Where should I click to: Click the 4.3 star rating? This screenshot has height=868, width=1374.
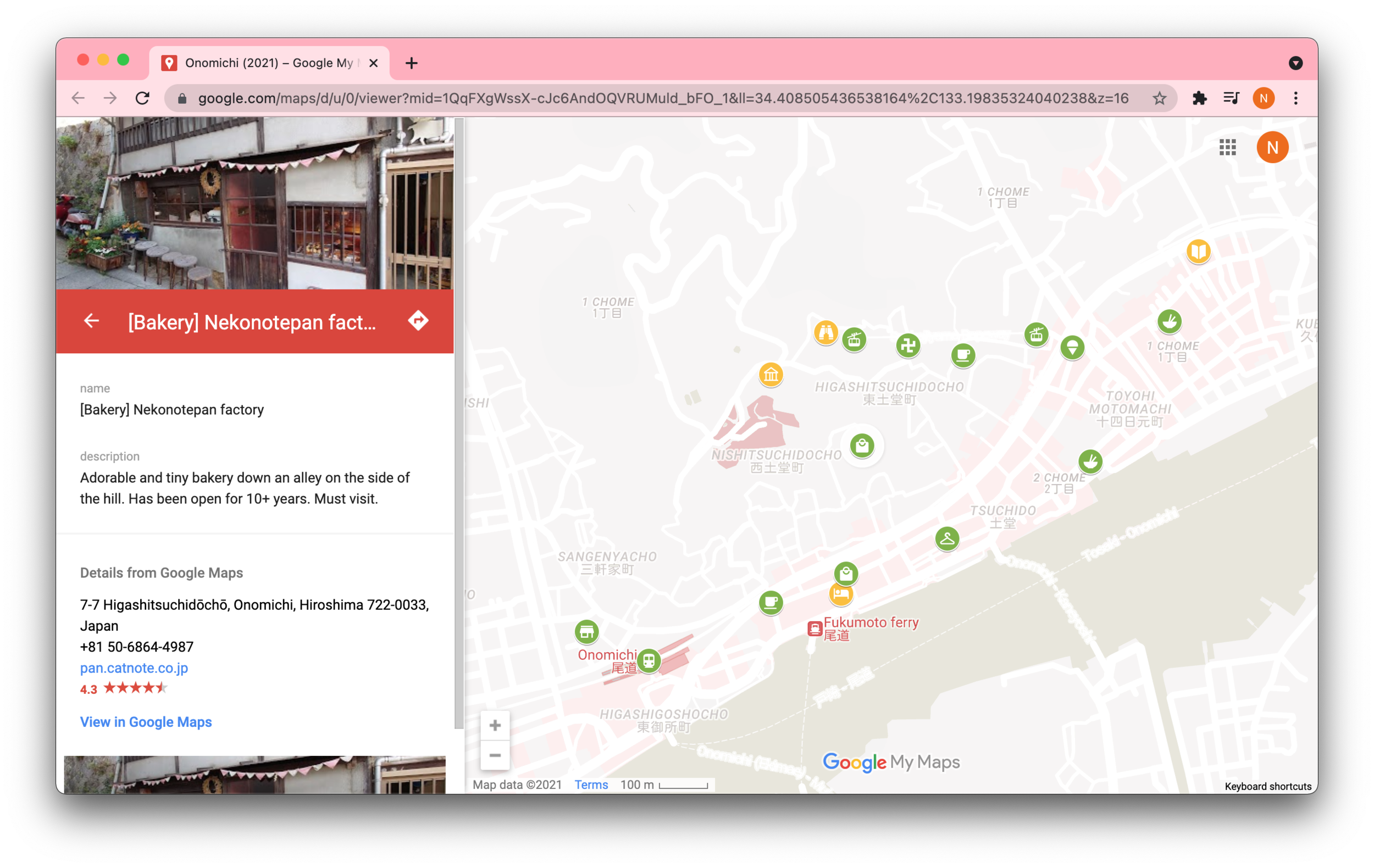tap(124, 688)
